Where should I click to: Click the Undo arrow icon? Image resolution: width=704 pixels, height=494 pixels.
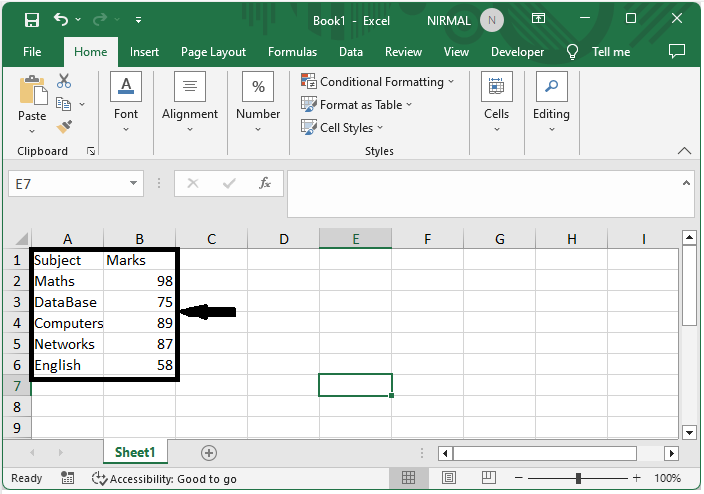coord(61,20)
